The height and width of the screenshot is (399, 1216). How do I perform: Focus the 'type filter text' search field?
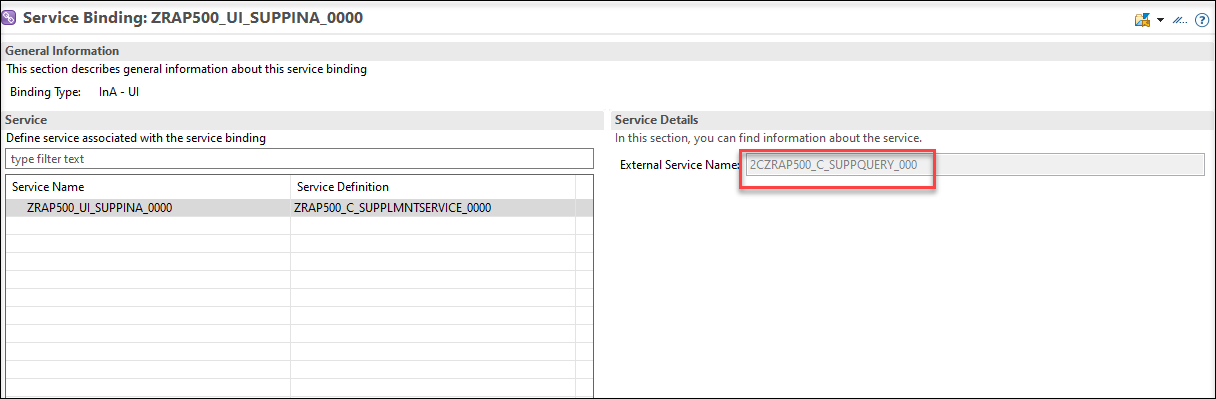click(x=300, y=159)
